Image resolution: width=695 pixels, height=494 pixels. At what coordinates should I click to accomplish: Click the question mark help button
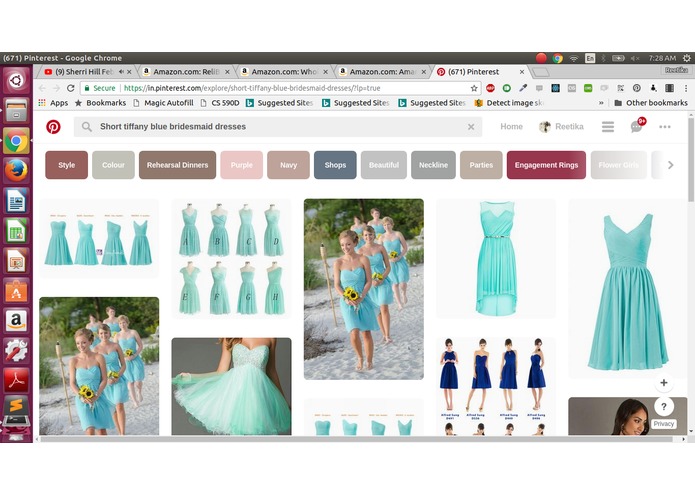coord(664,406)
